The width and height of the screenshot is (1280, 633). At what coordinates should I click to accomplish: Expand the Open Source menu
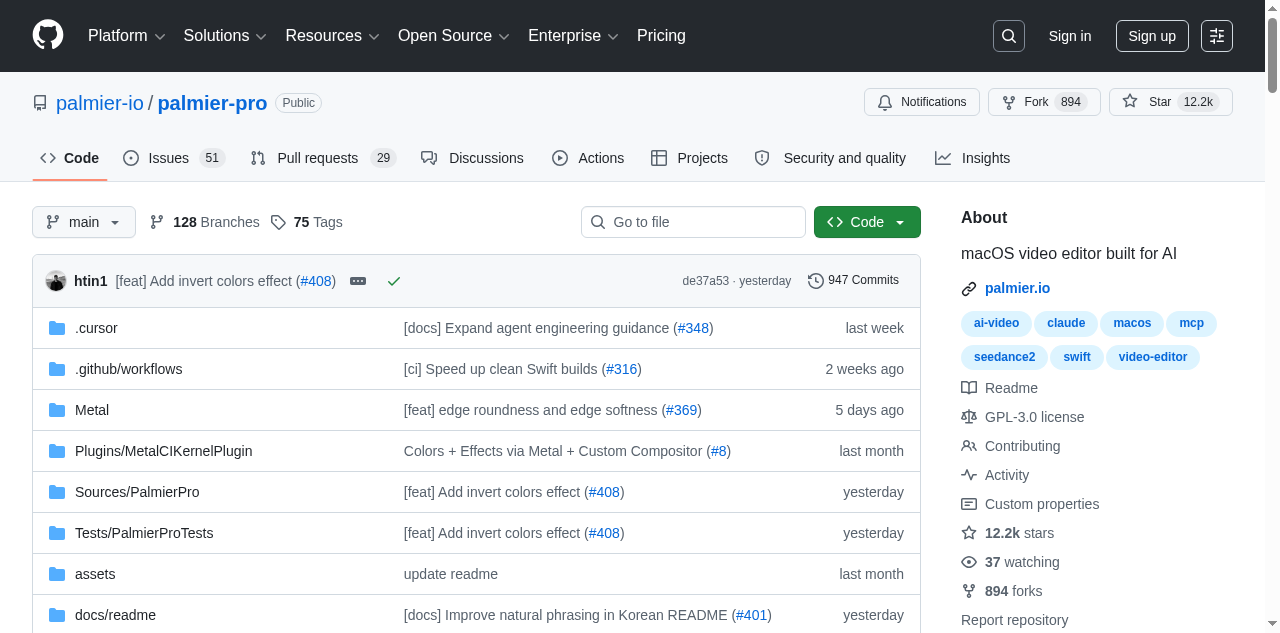click(454, 36)
